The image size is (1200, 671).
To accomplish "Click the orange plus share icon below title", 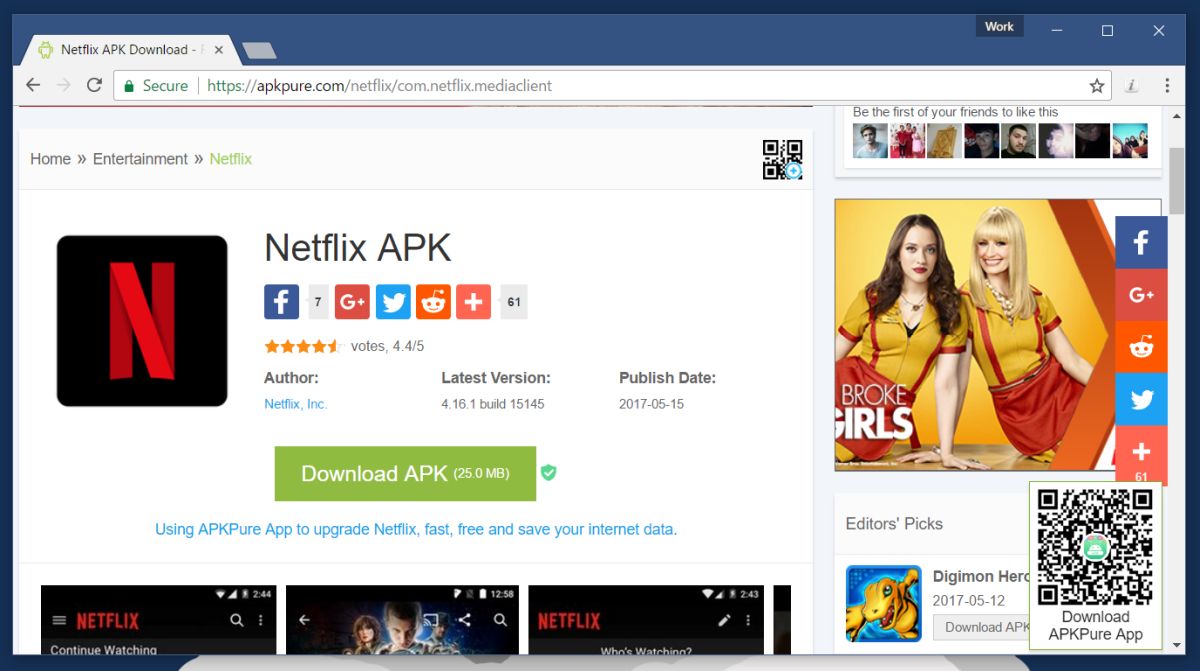I will click(x=473, y=302).
